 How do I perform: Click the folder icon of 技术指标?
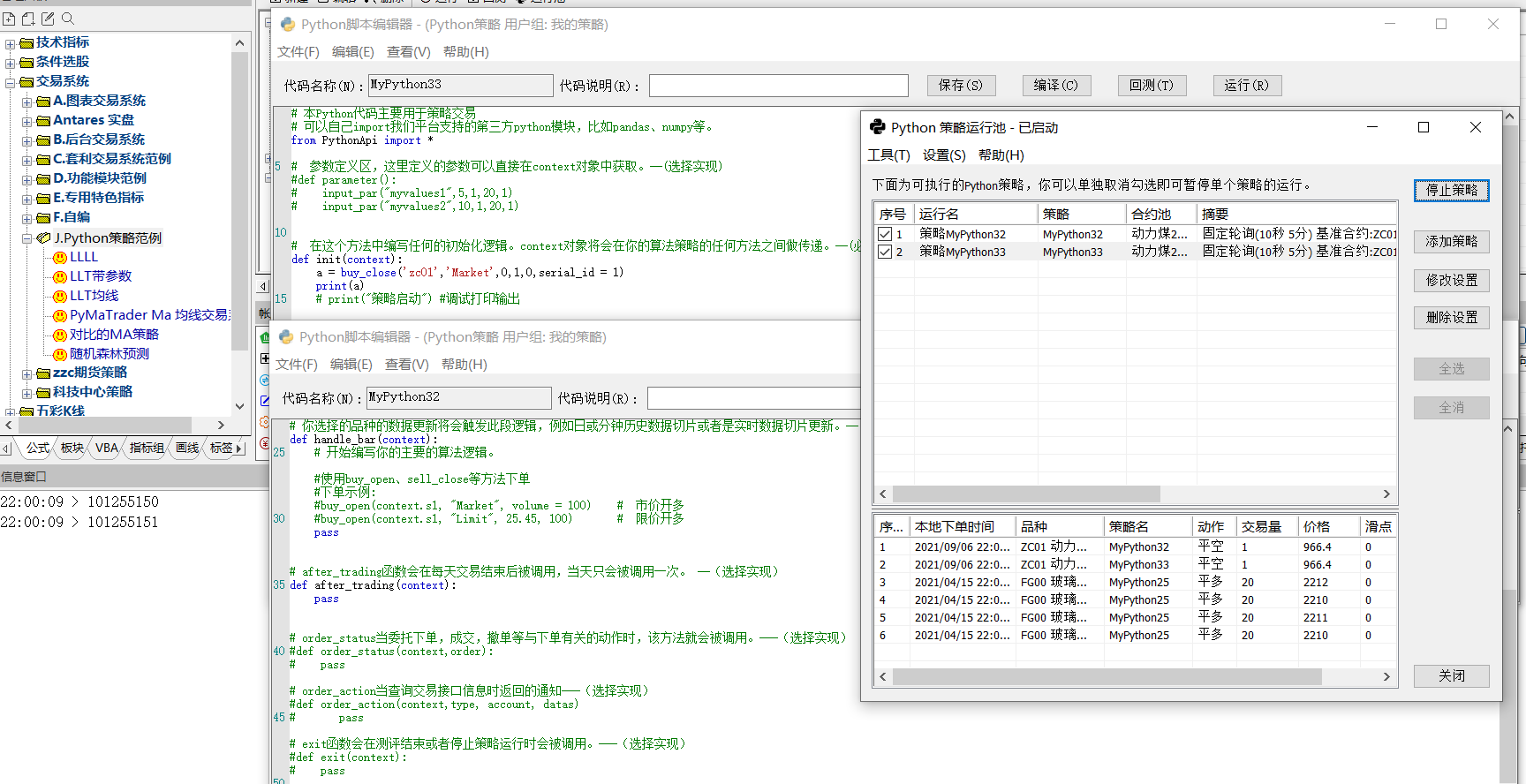click(x=26, y=43)
